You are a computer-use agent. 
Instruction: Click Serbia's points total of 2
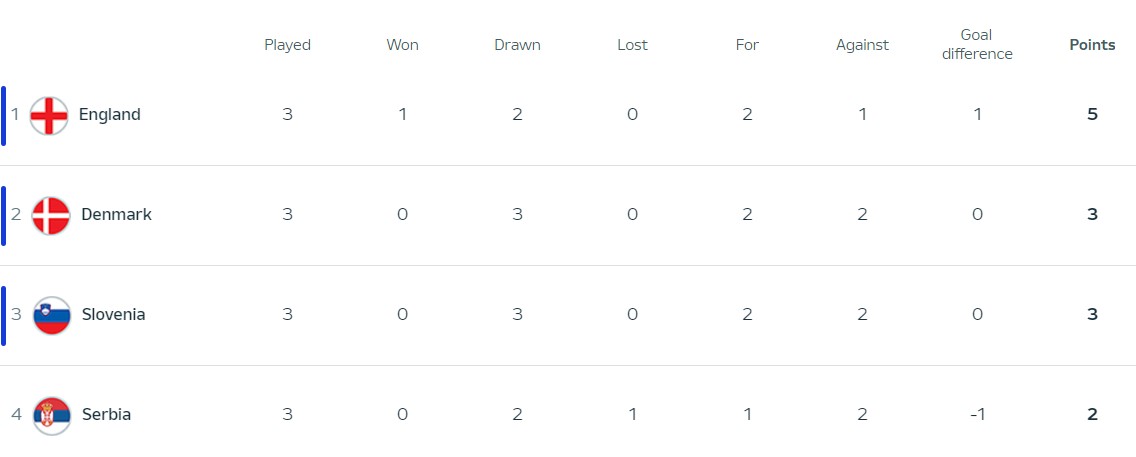coord(1093,415)
